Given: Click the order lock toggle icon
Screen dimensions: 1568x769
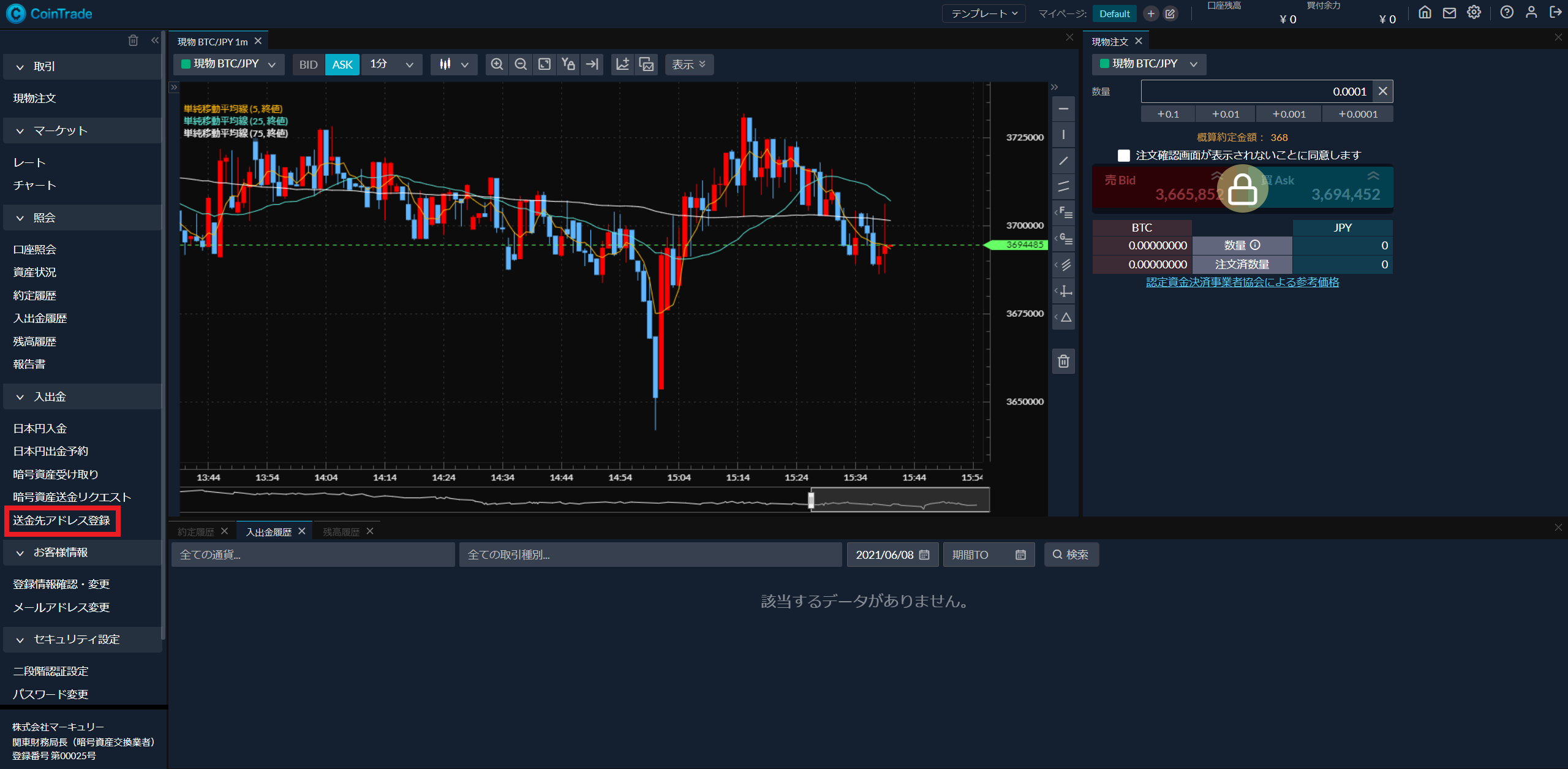Looking at the screenshot, I should click(1243, 189).
